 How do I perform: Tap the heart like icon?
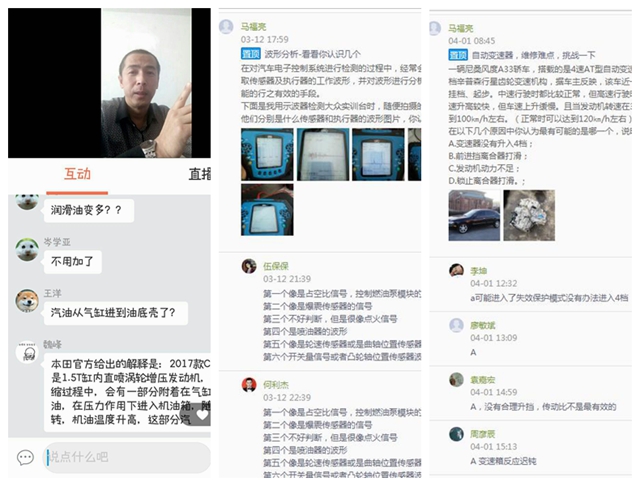coord(202,415)
